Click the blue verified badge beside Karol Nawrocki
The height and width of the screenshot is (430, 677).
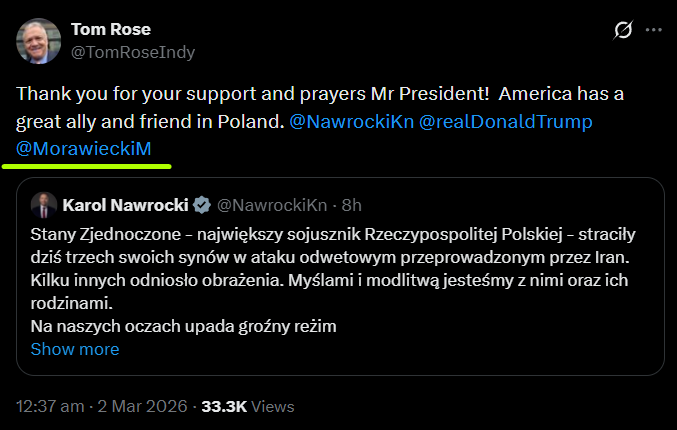(x=201, y=205)
